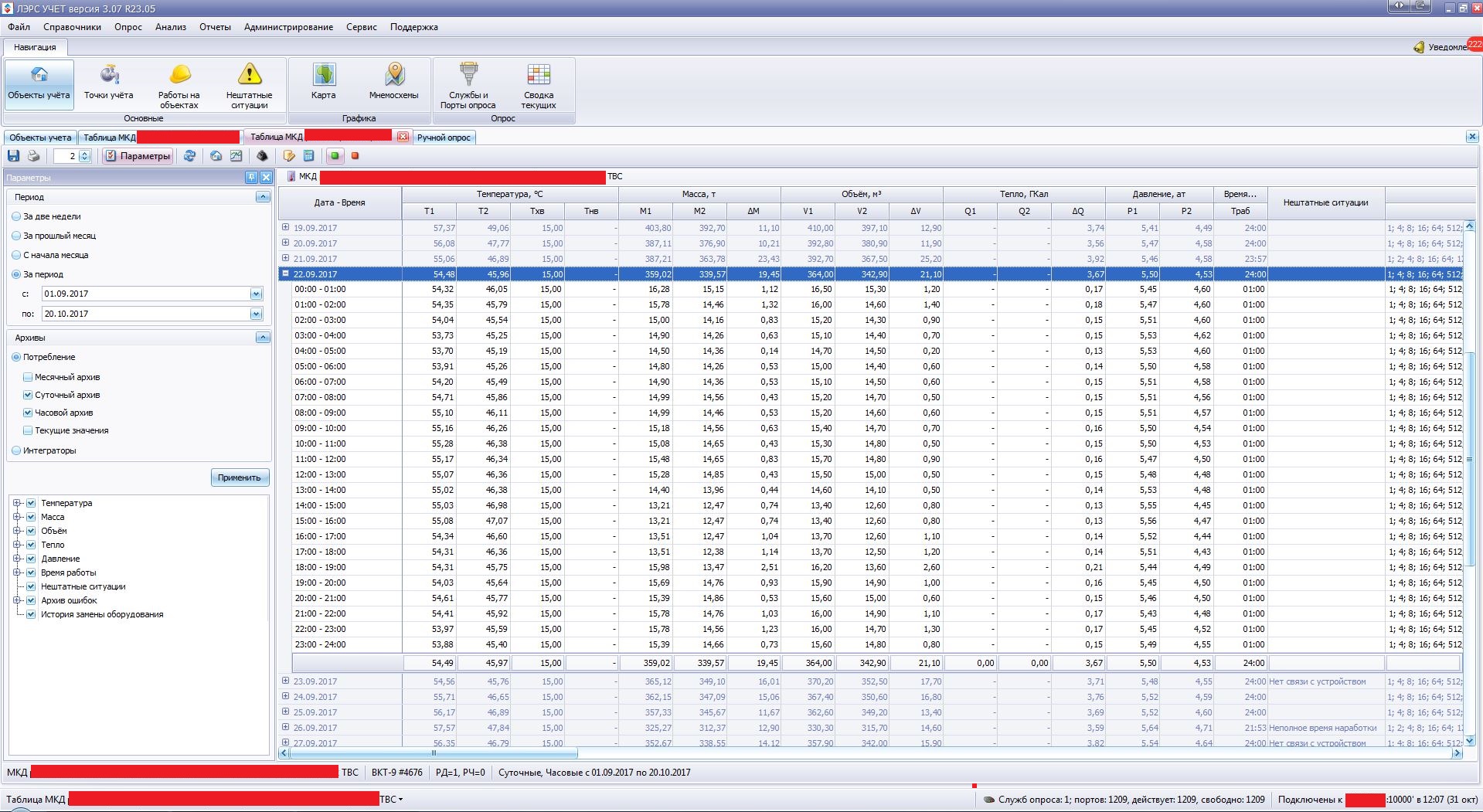
Task: Open Службы и Порты опроса
Action: (x=468, y=84)
